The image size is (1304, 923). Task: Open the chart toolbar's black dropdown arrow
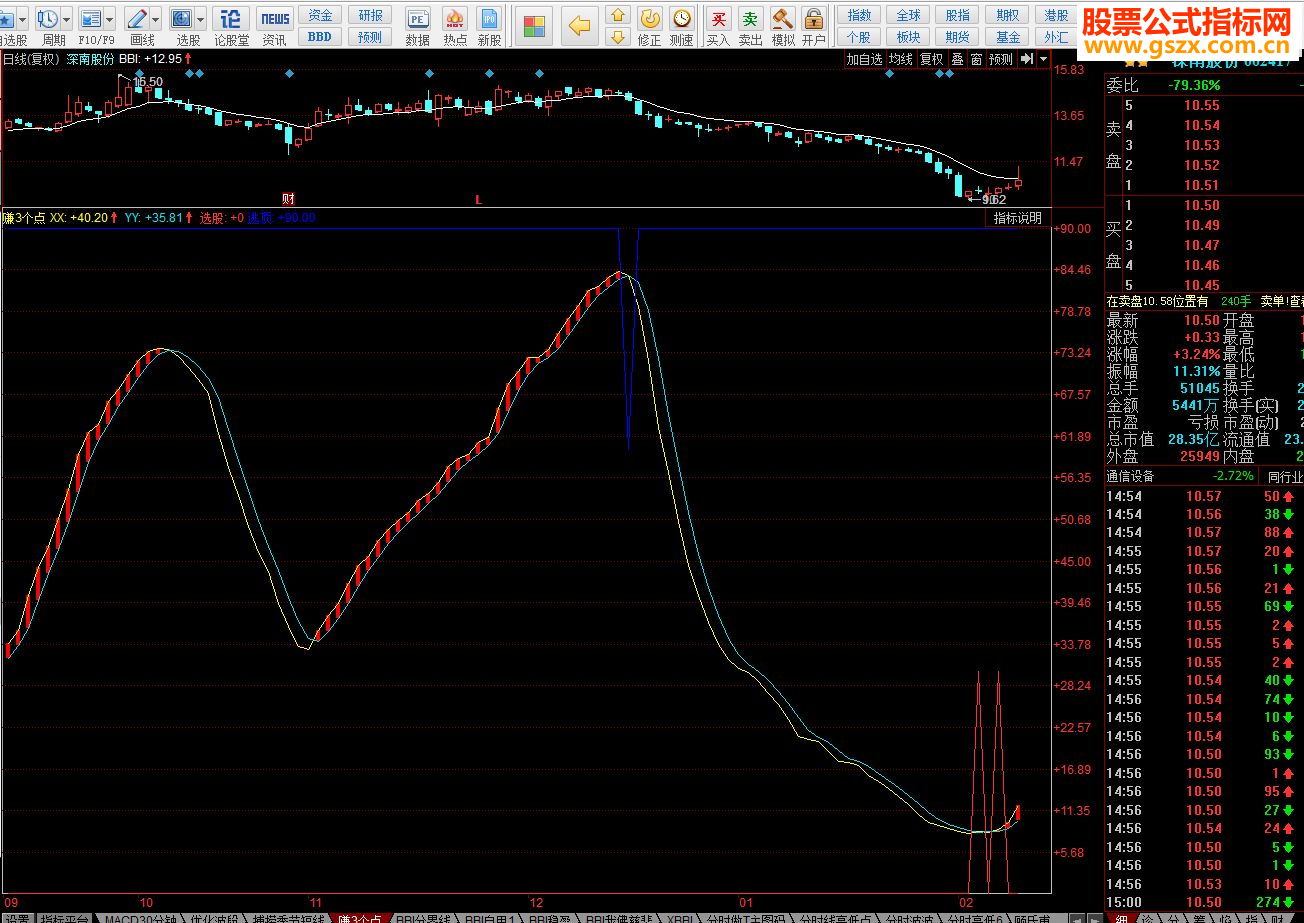coord(1044,59)
